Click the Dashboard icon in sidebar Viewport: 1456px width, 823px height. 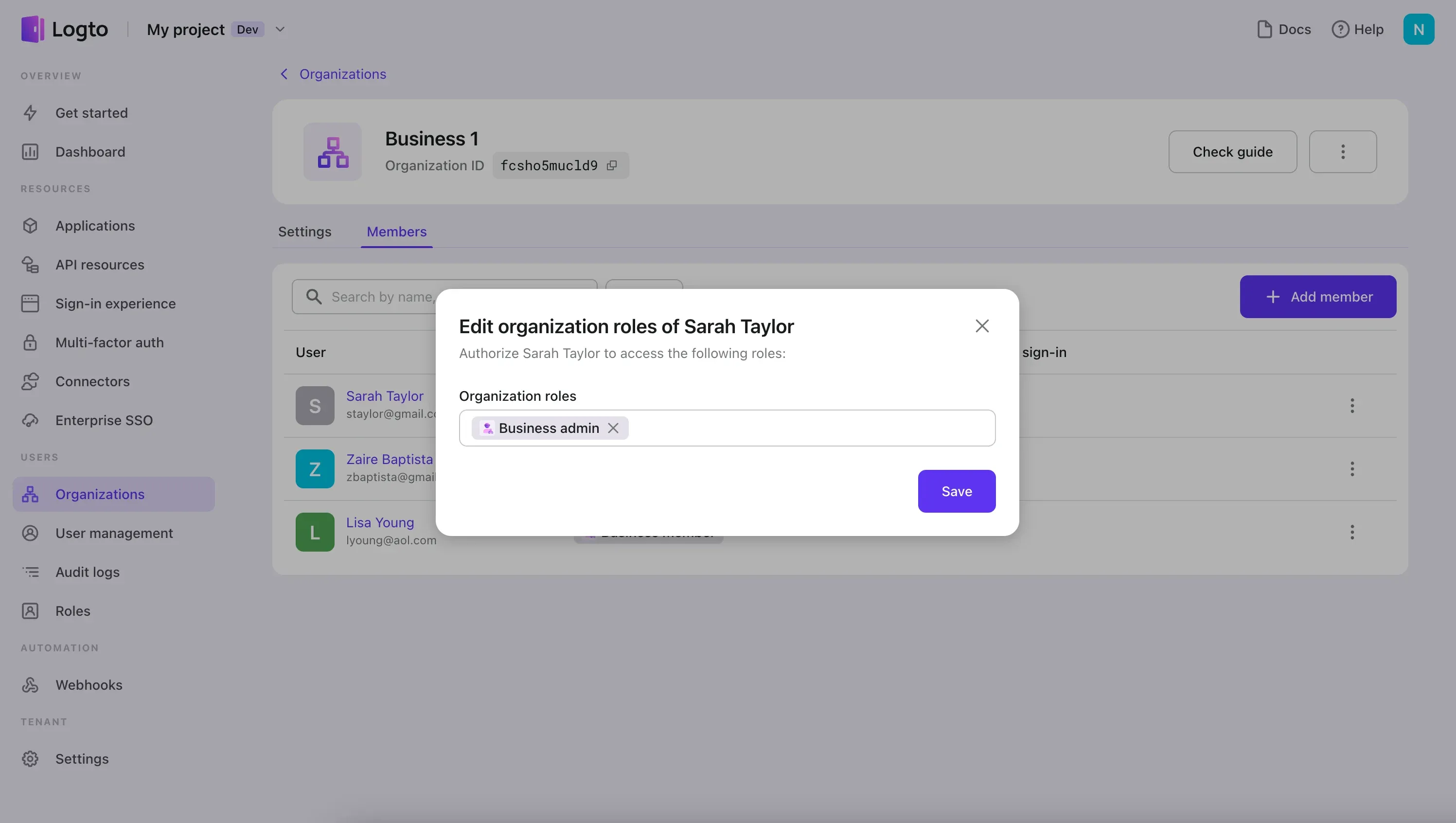(x=28, y=152)
